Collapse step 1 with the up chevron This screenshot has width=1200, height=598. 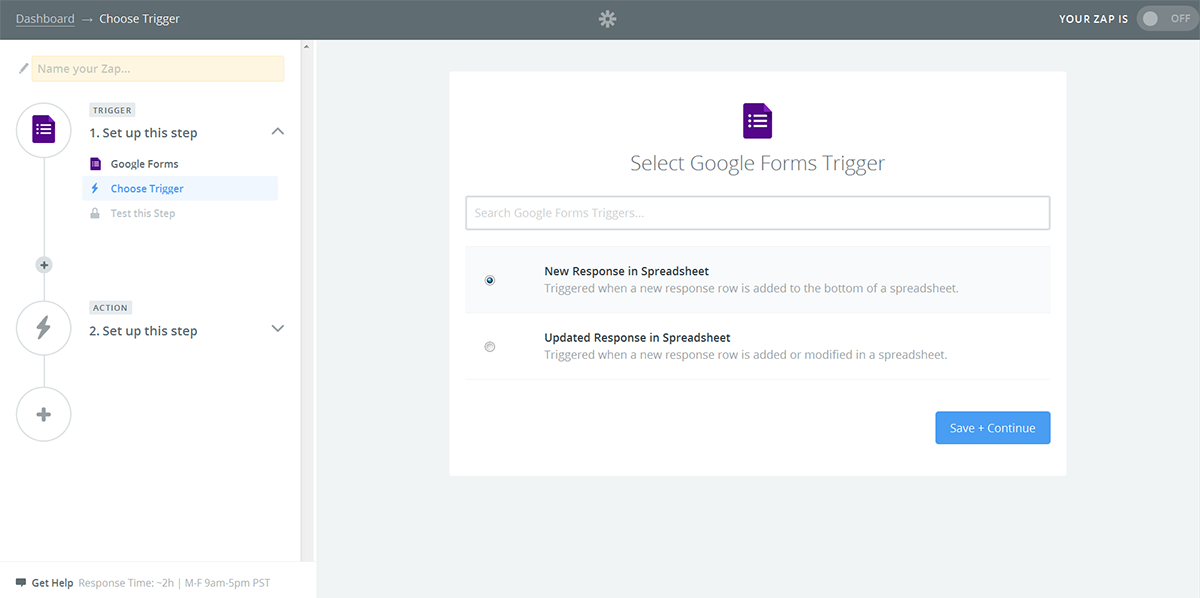278,131
